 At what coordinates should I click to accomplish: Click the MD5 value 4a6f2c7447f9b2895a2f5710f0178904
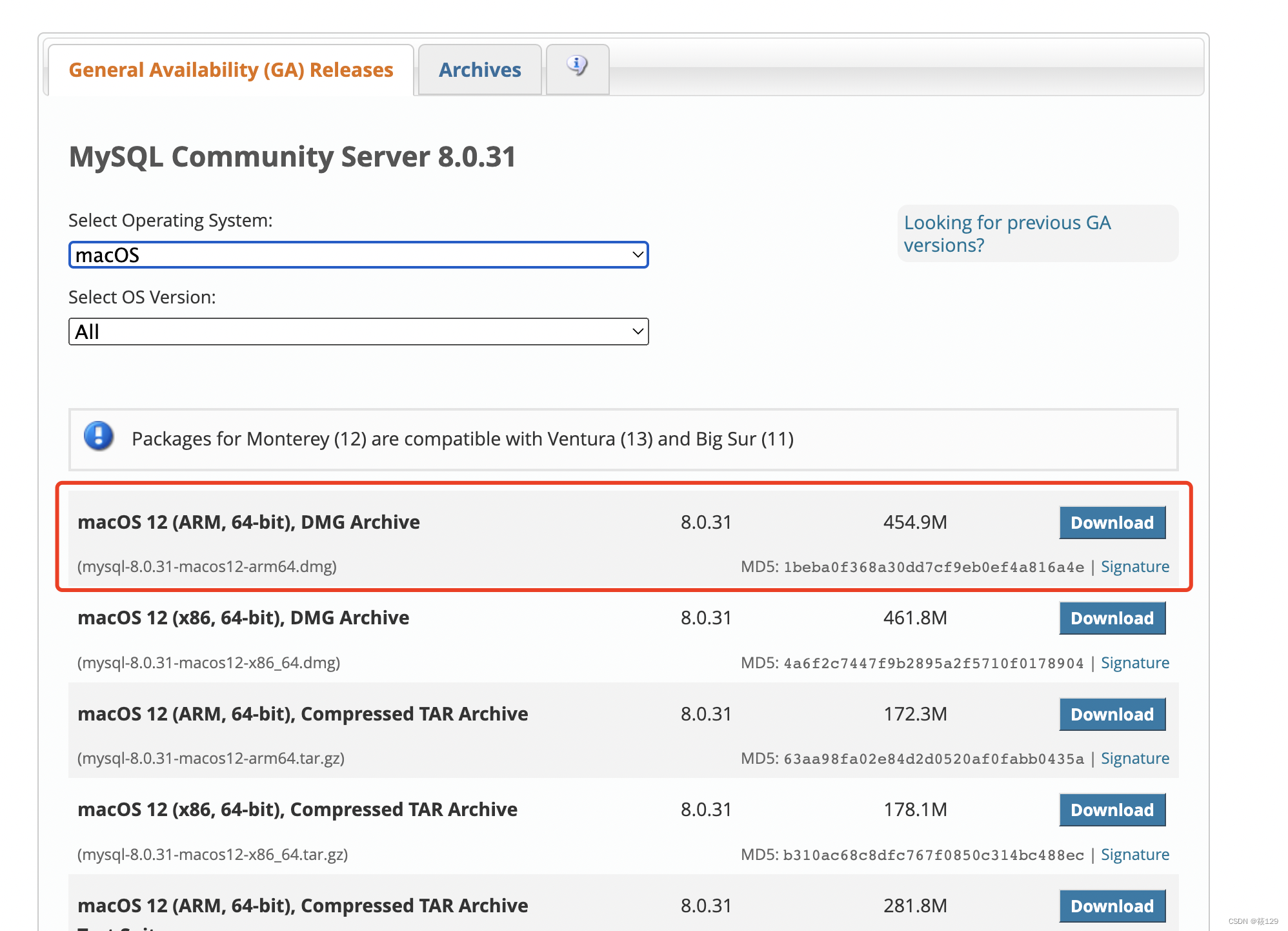934,664
